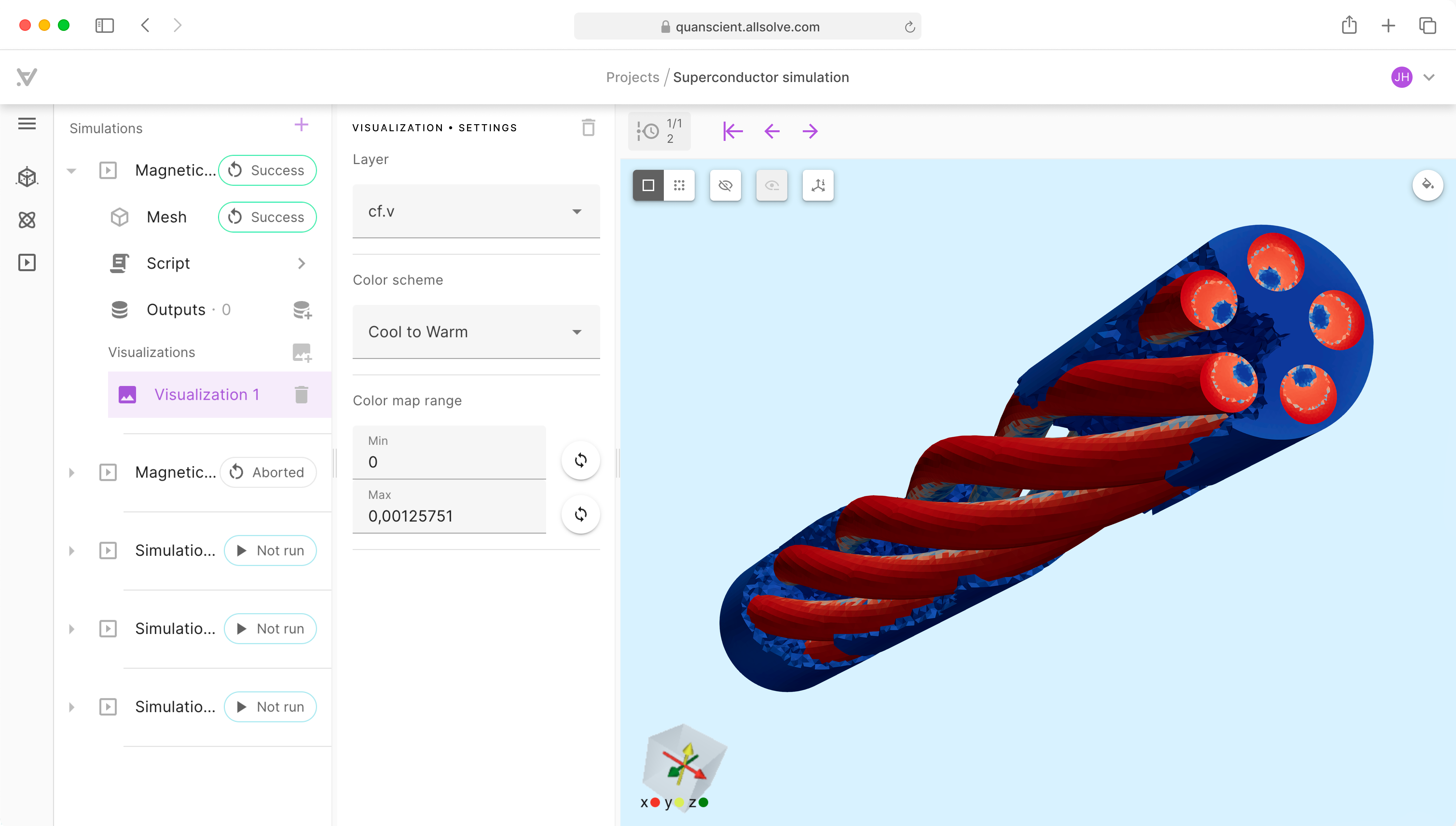Select the Mesh tree item
Screen dimensions: 1456x826
[166, 217]
